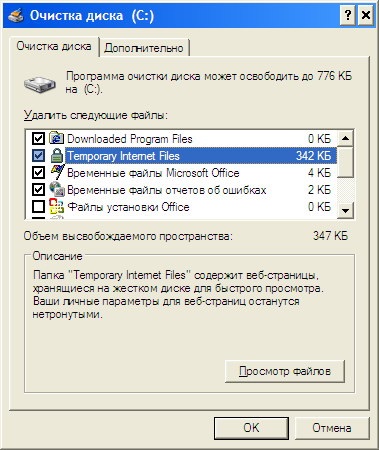The image size is (379, 450).
Task: Click the Internet Explorer icon beside Downloaded Program Files
Action: tap(57, 138)
